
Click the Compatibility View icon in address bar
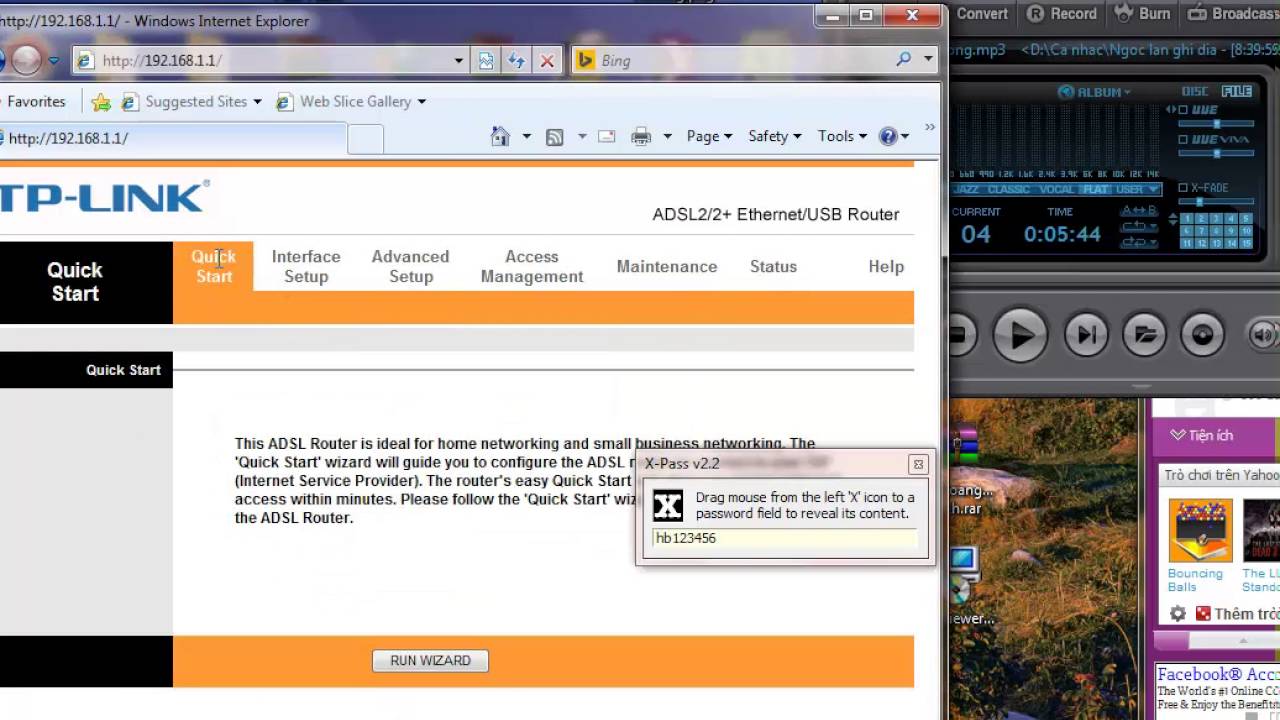pyautogui.click(x=486, y=60)
